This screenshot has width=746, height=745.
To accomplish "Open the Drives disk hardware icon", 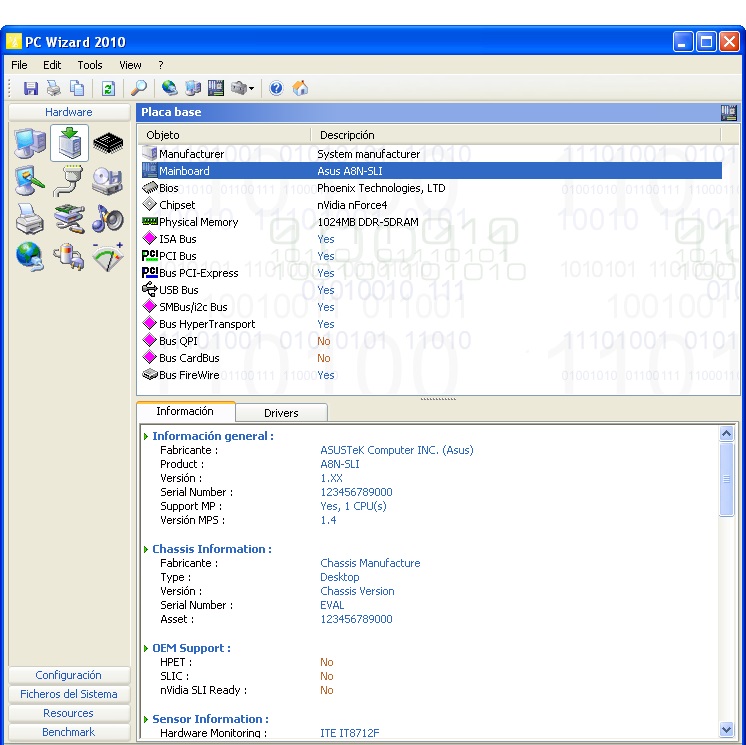I will [x=108, y=182].
